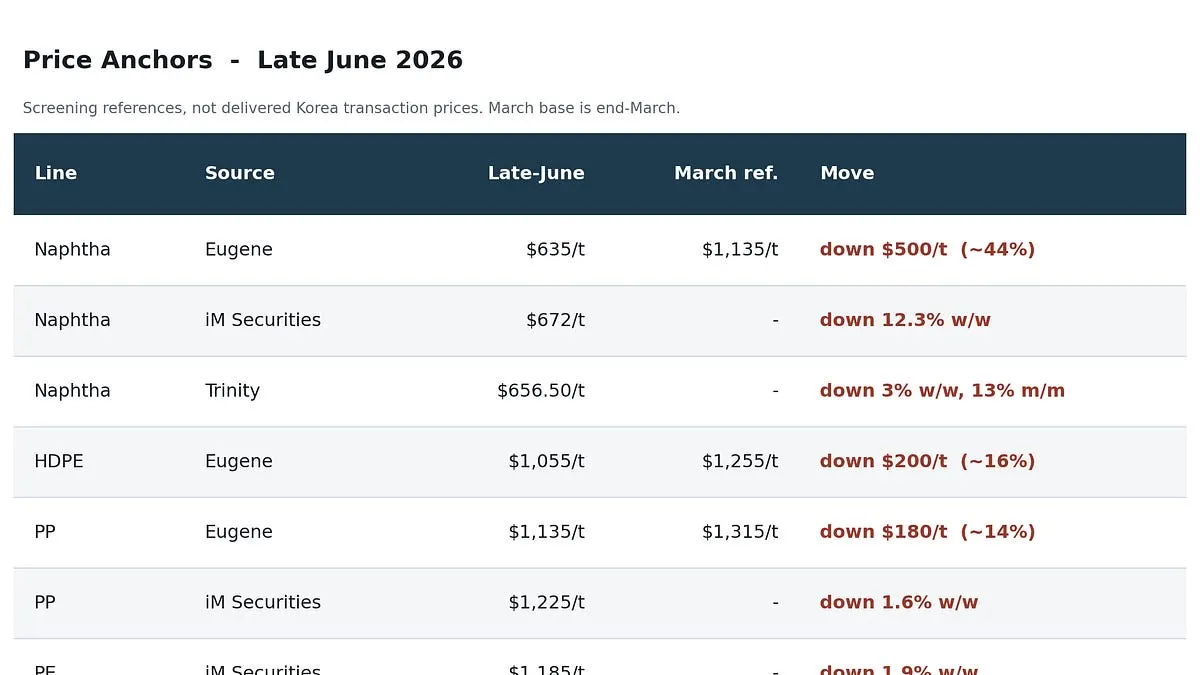1200x675 pixels.
Task: Select the $1,255/t HDPE March reference
Action: tap(740, 461)
